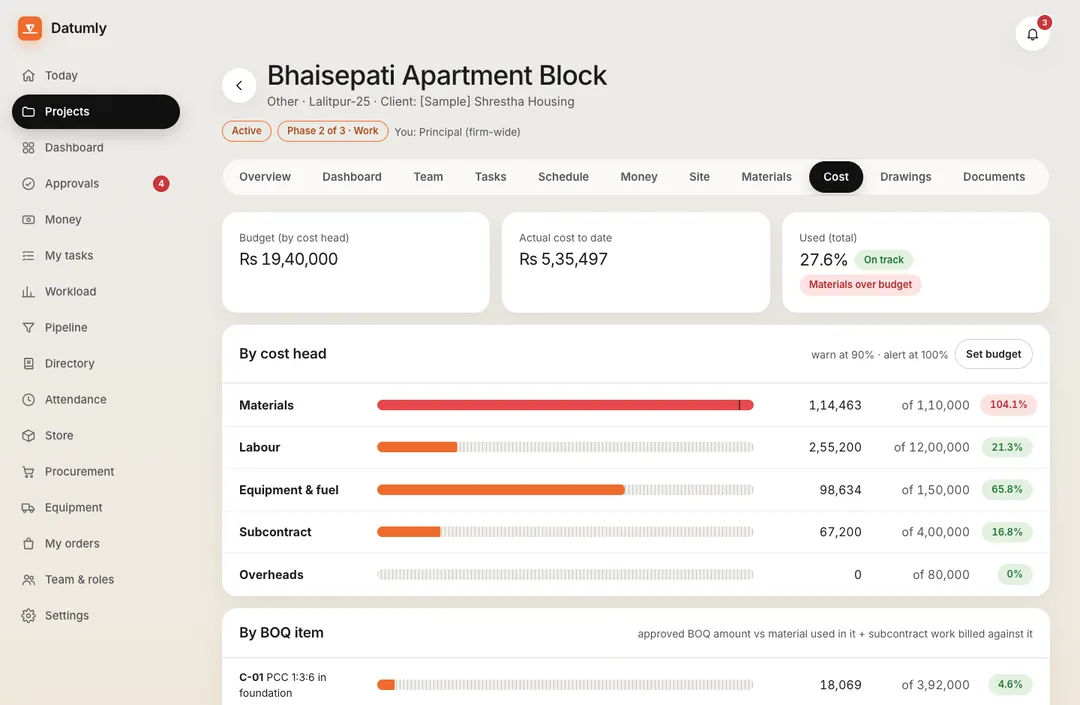Click the Subcontract progress bar

coord(565,532)
